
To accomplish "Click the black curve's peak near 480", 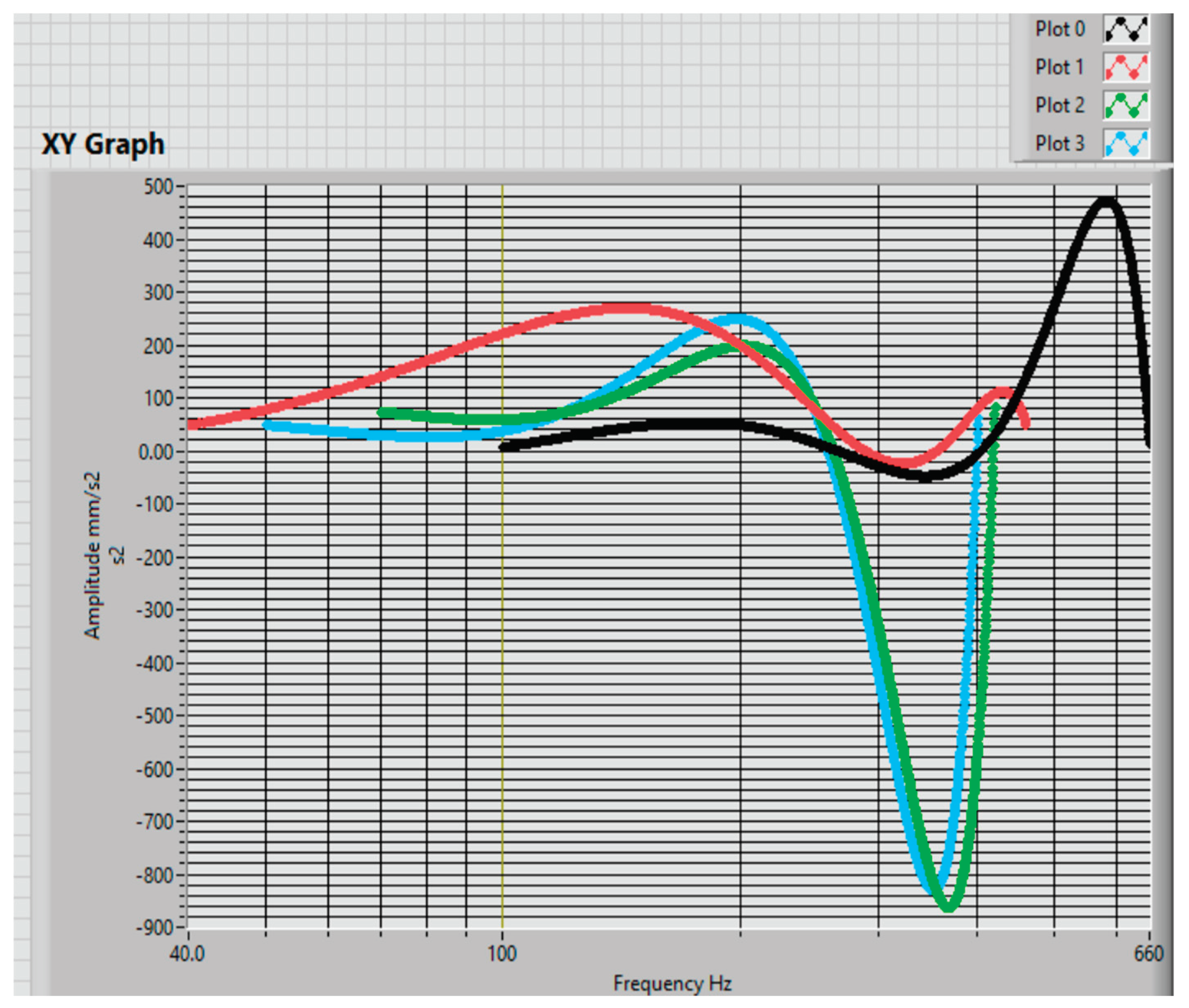I will pos(1107,201).
